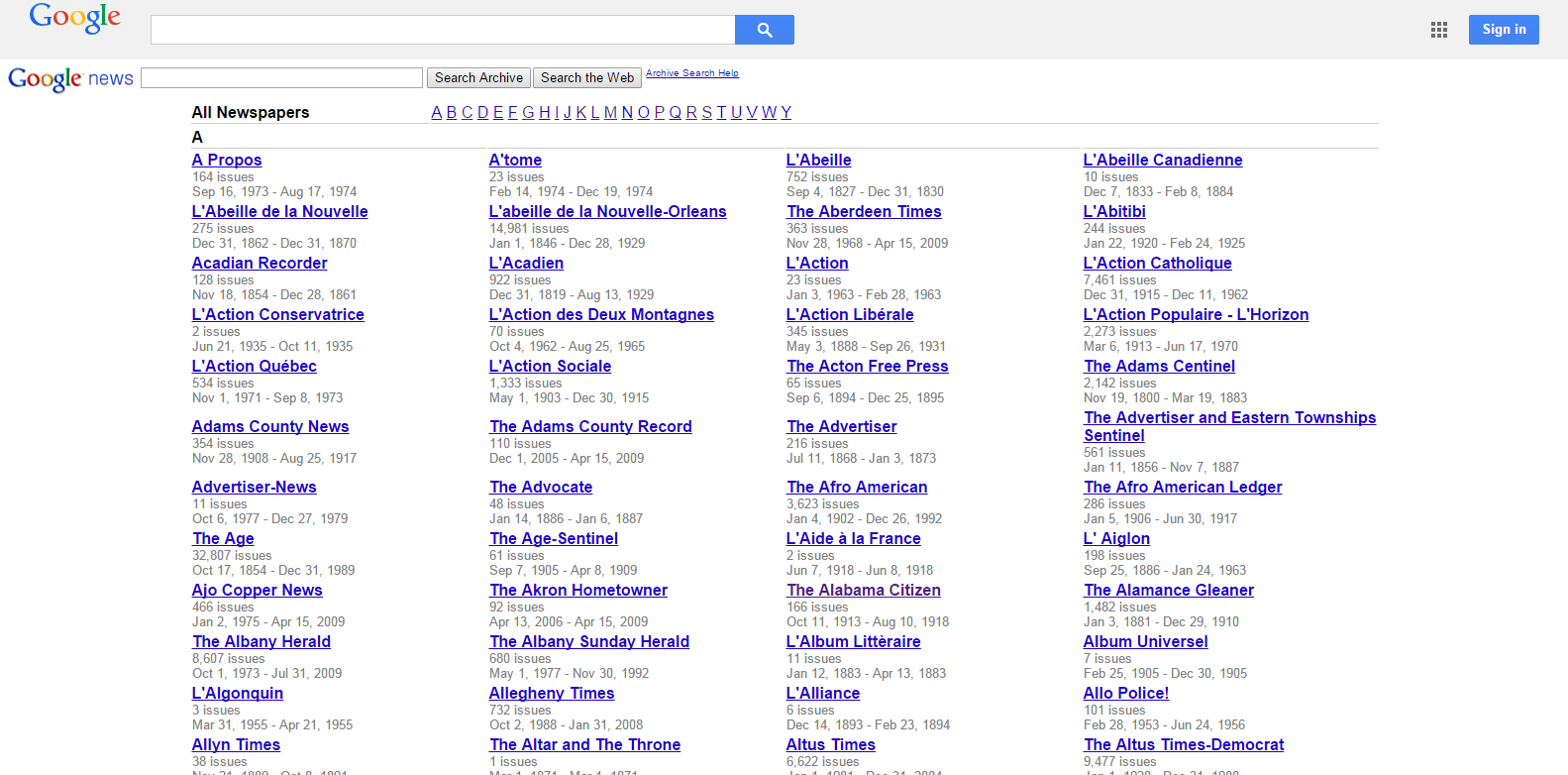This screenshot has width=1568, height=775.
Task: Open Allo Police! link
Action: pos(1126,693)
